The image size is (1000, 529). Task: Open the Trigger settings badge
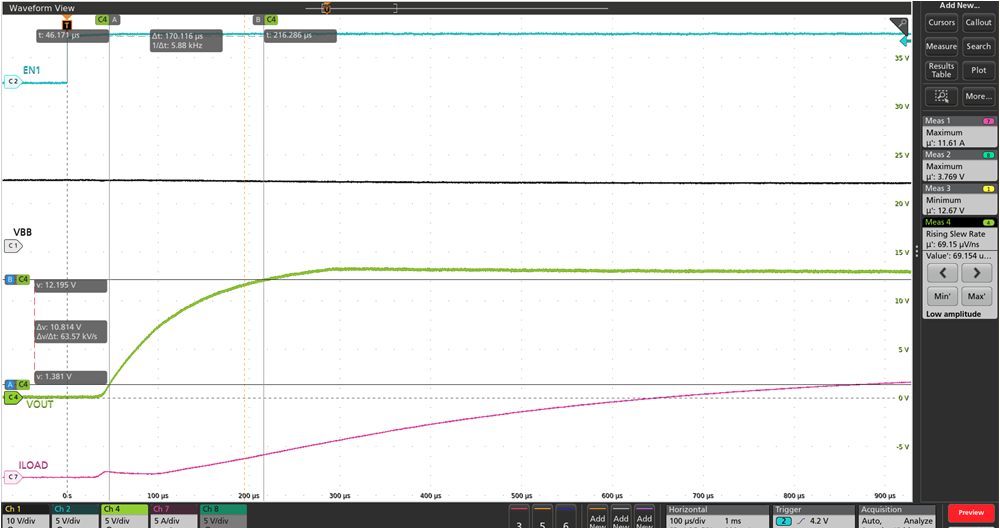(813, 517)
